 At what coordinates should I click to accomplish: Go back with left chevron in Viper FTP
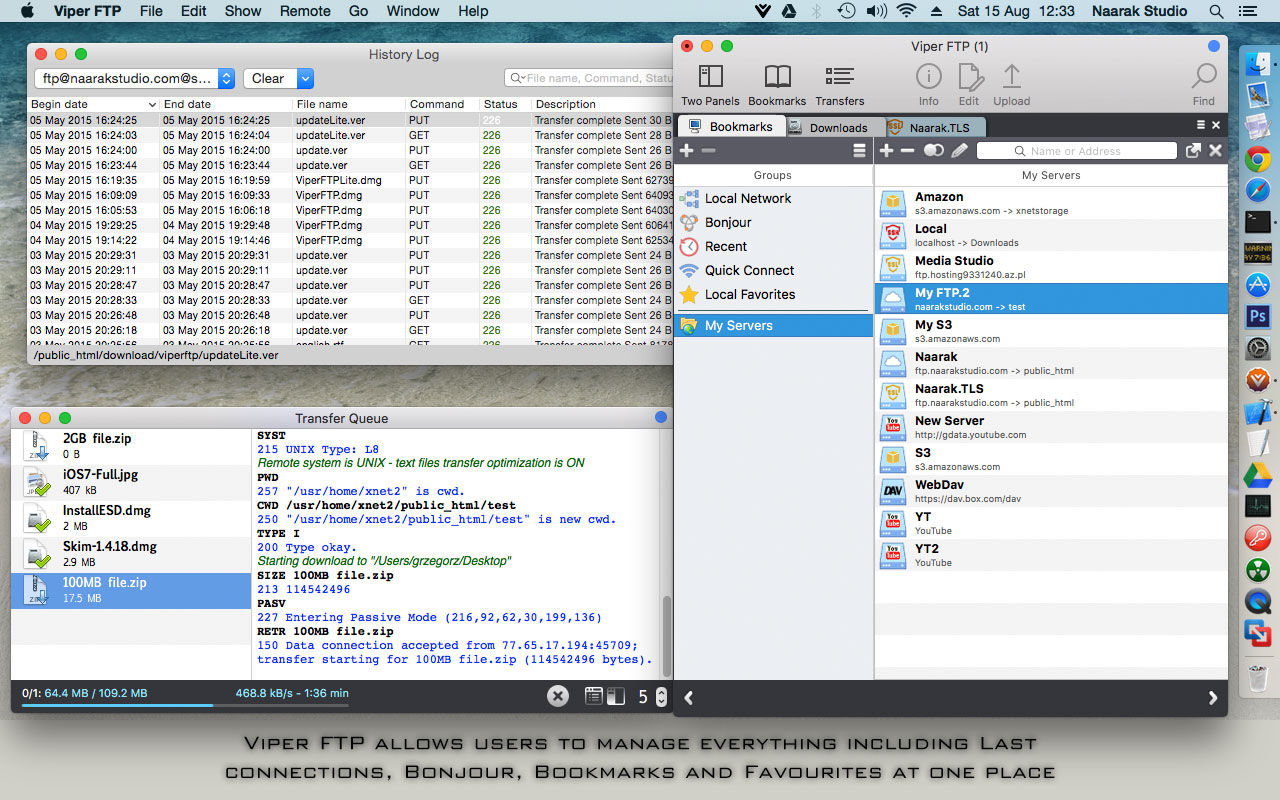coord(689,698)
